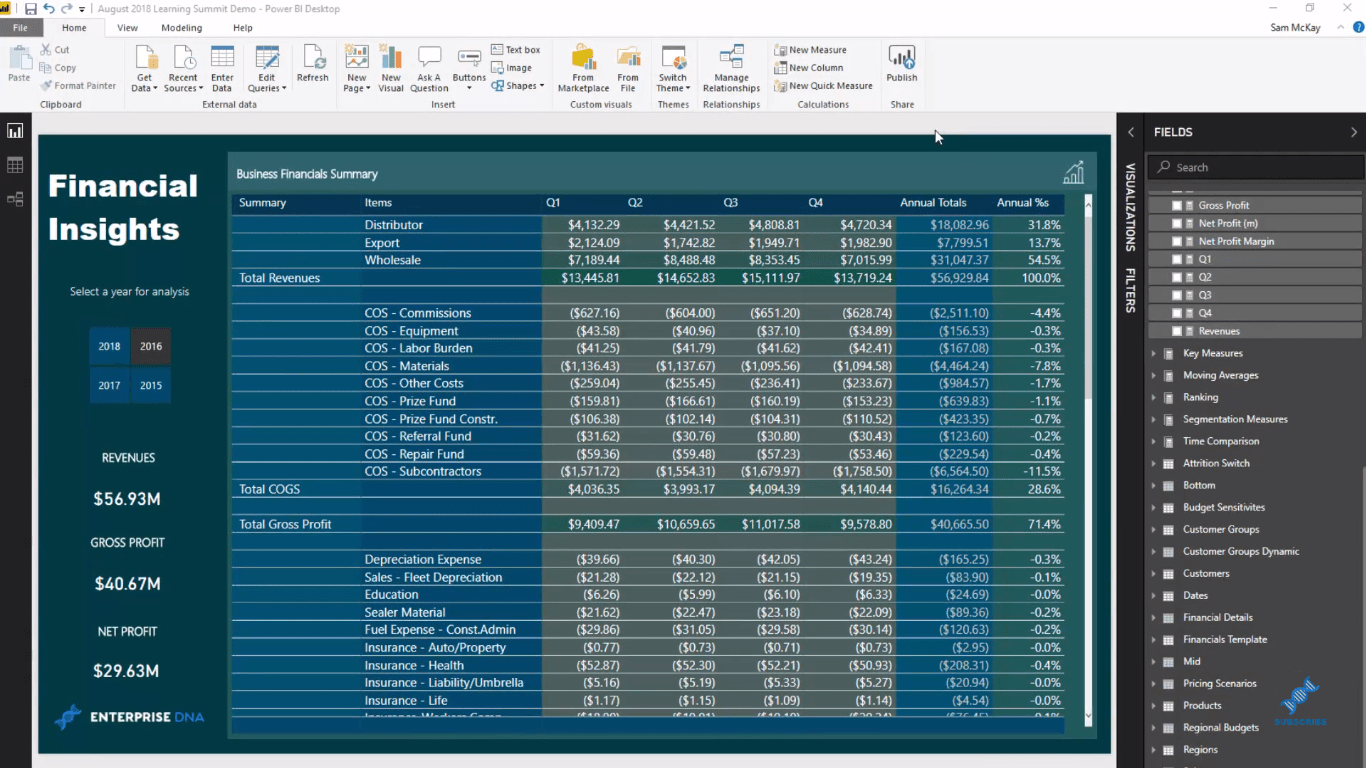This screenshot has width=1366, height=768.
Task: Create a New Quick Measure
Action: click(824, 86)
